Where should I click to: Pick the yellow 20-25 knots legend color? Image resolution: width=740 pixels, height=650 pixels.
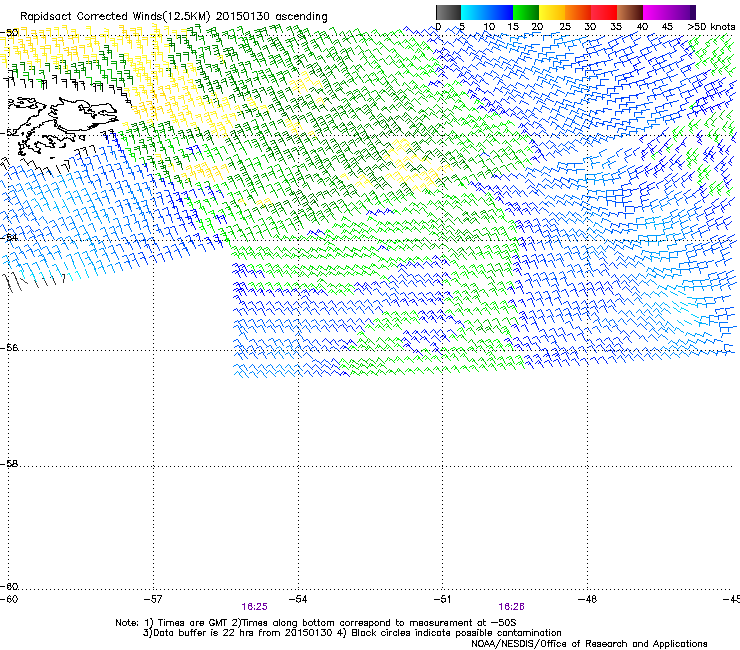pos(552,12)
